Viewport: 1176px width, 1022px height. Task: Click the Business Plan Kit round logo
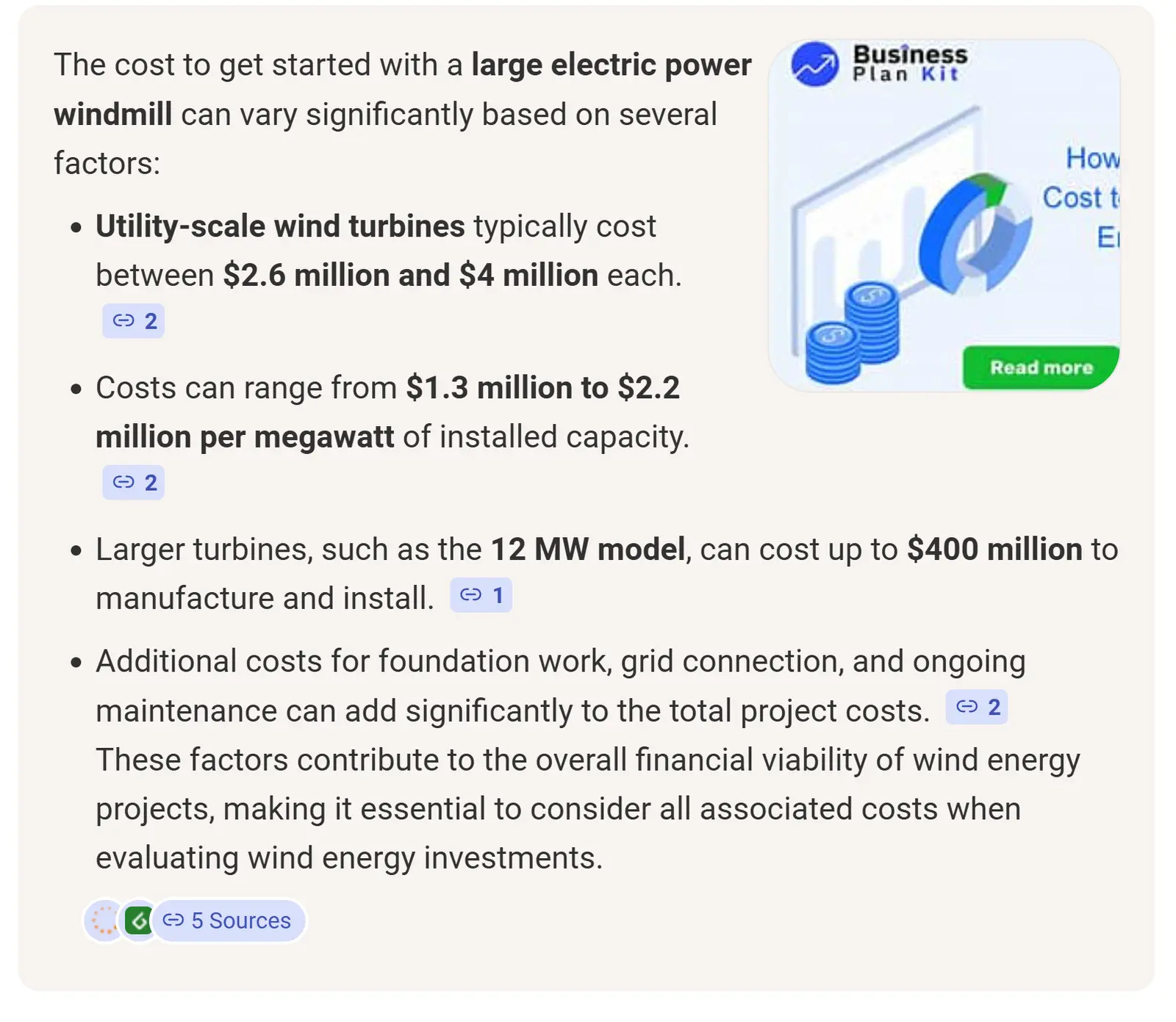pyautogui.click(x=814, y=65)
